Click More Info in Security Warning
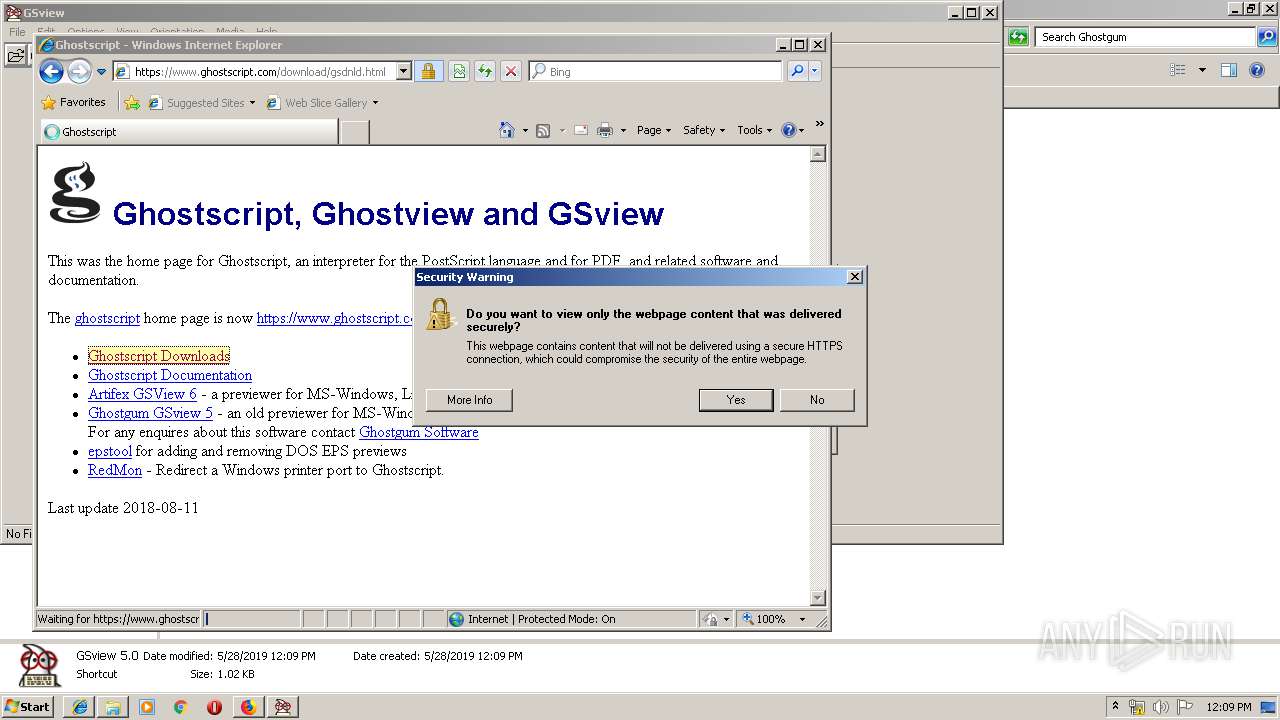Viewport: 1280px width, 720px height. pos(469,400)
